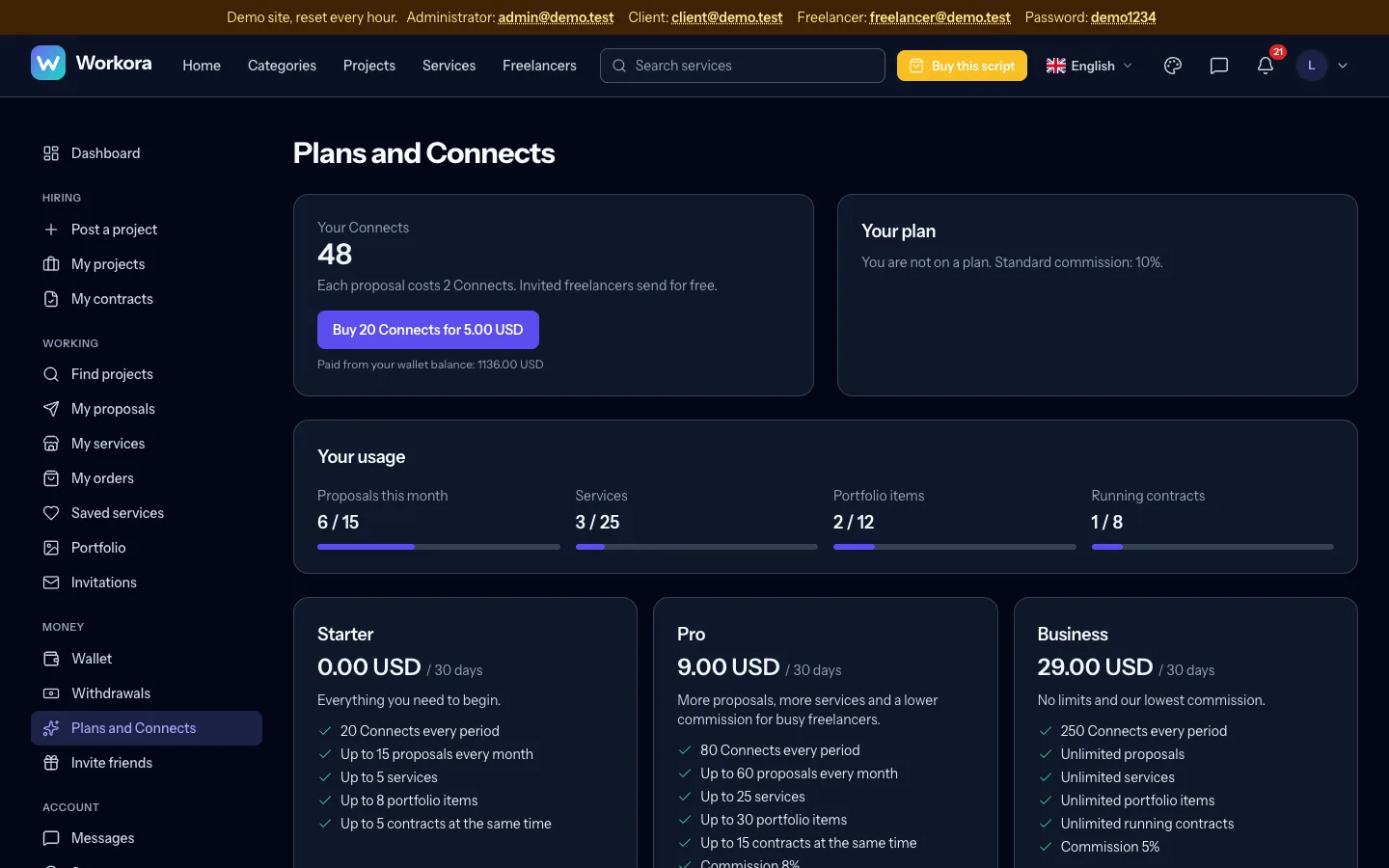Open Services in top navigation
This screenshot has height=868, width=1389.
pos(449,66)
